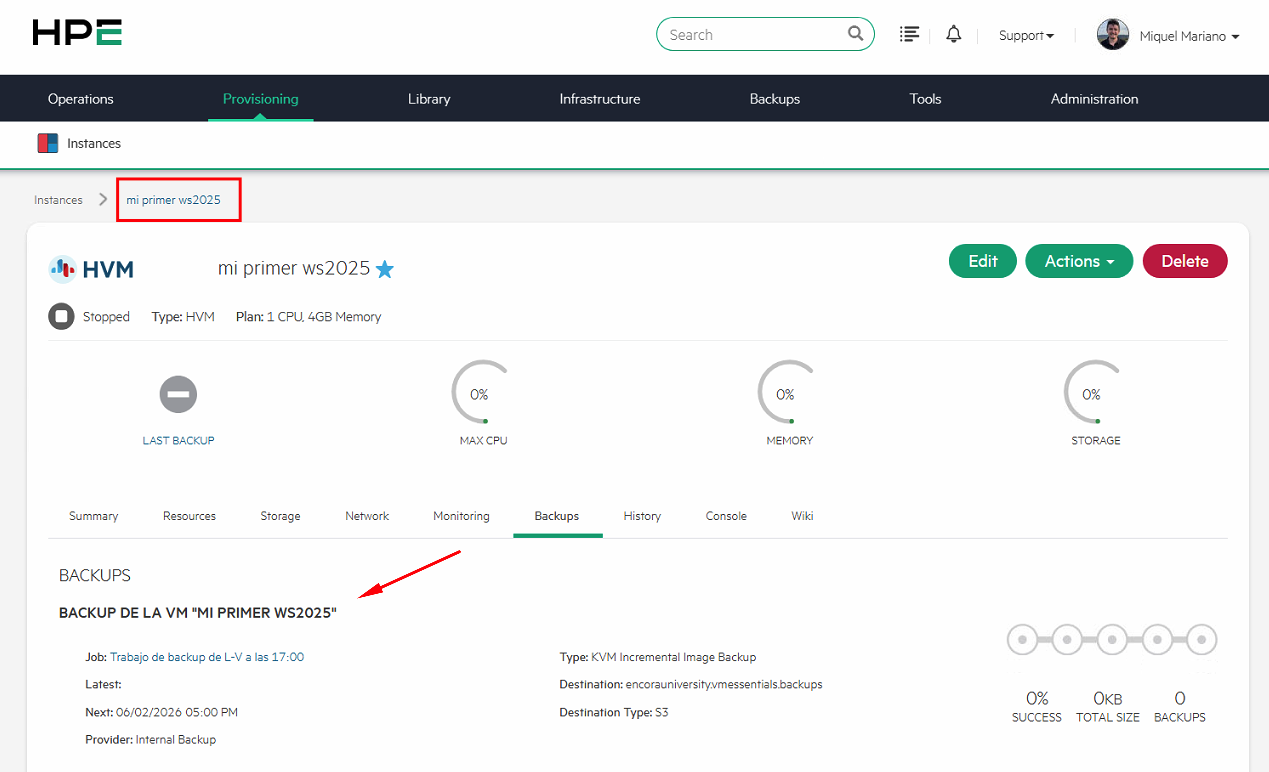Open the Actions dropdown button

coord(1078,261)
